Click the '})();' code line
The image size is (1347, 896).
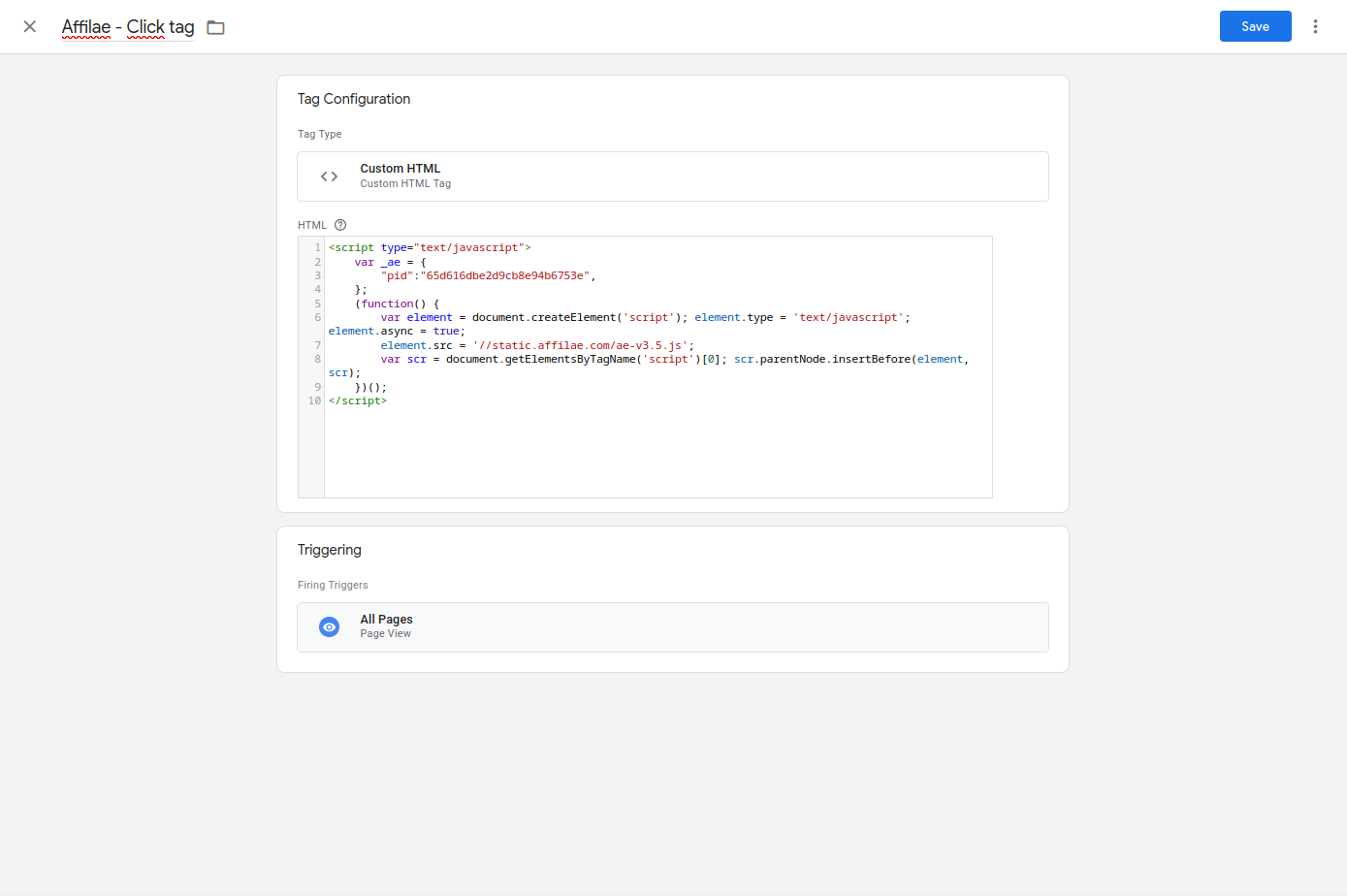(x=370, y=388)
